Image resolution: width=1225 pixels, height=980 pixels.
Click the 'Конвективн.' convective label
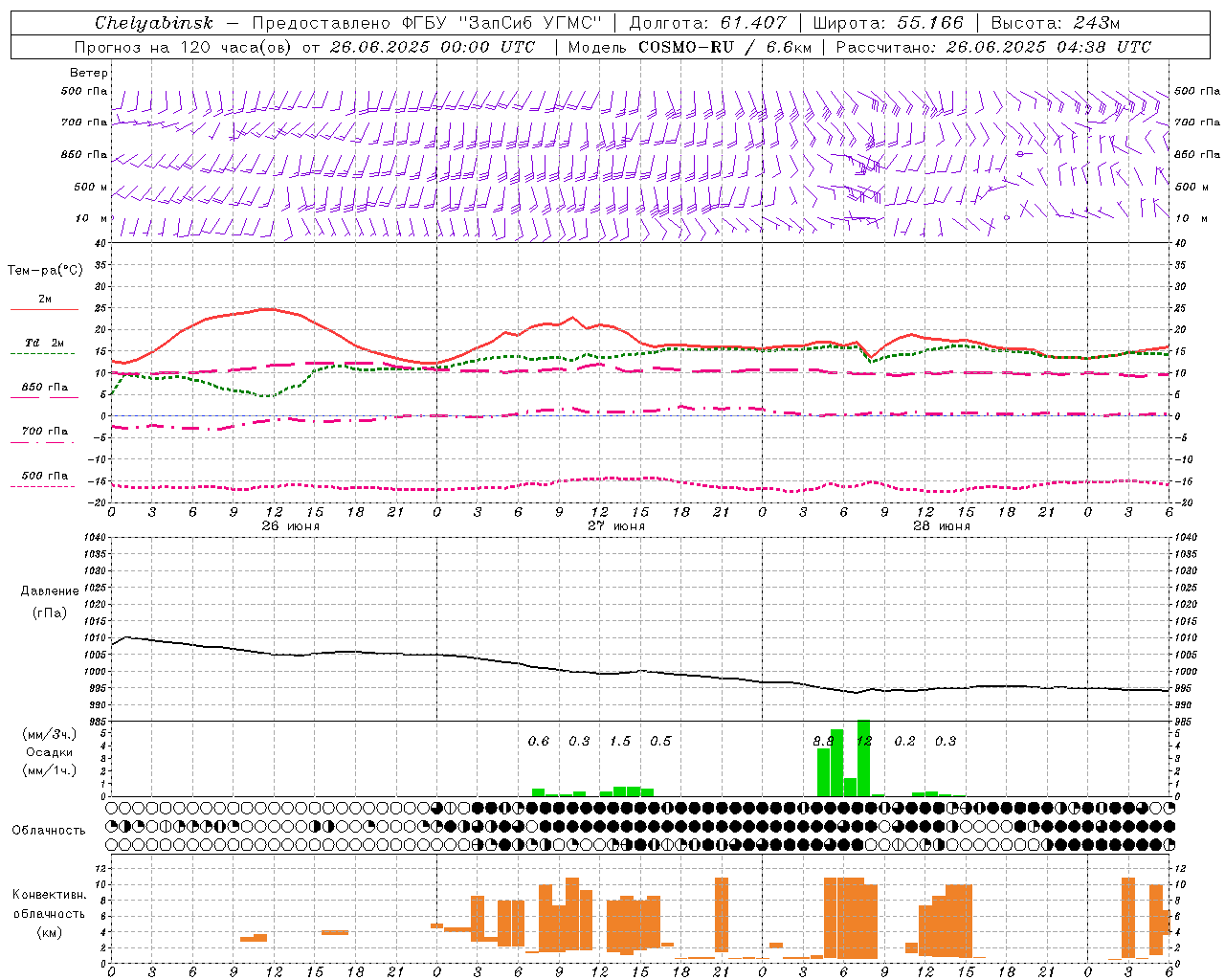pyautogui.click(x=50, y=895)
